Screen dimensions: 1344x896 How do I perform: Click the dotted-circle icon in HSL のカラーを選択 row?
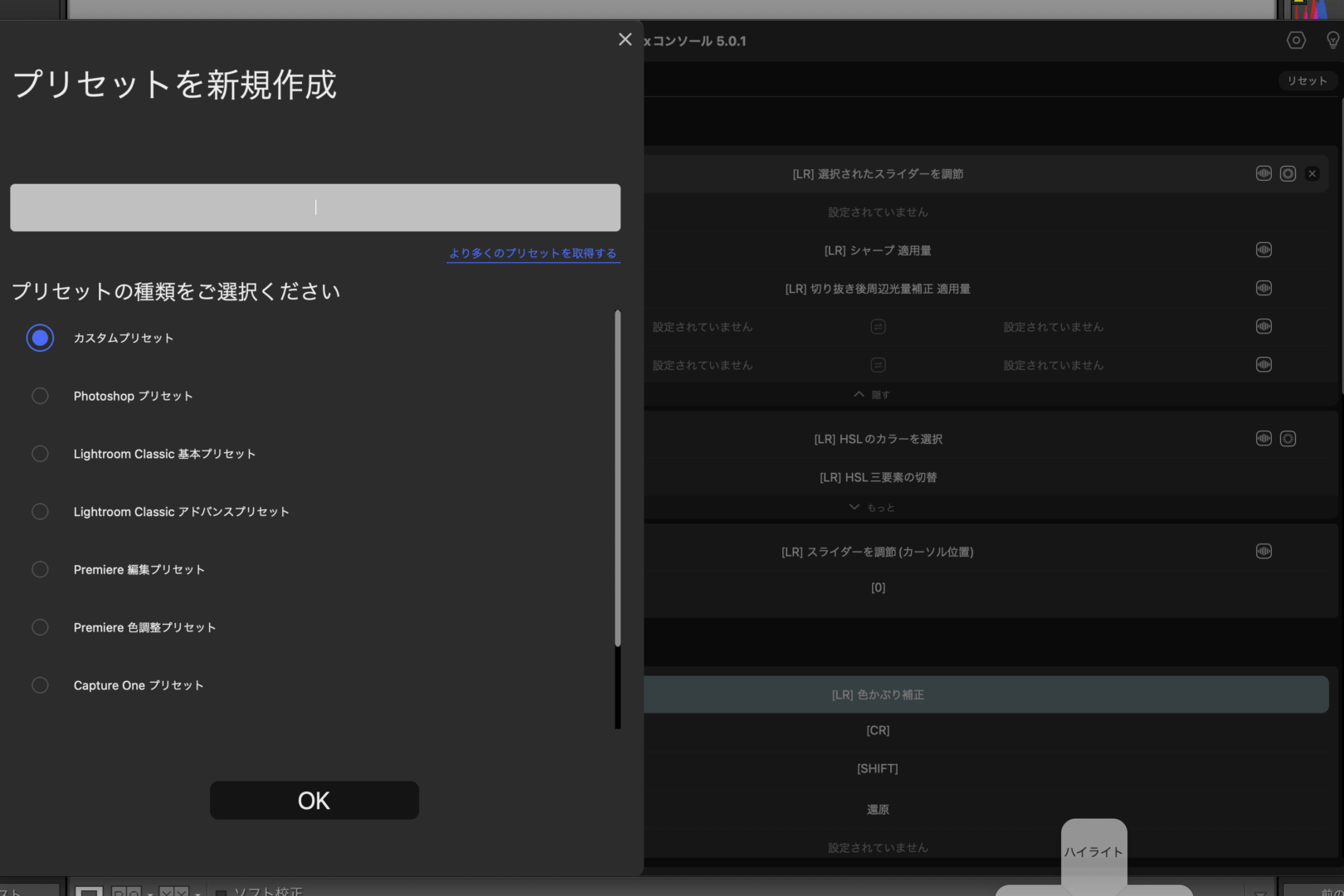[1288, 438]
